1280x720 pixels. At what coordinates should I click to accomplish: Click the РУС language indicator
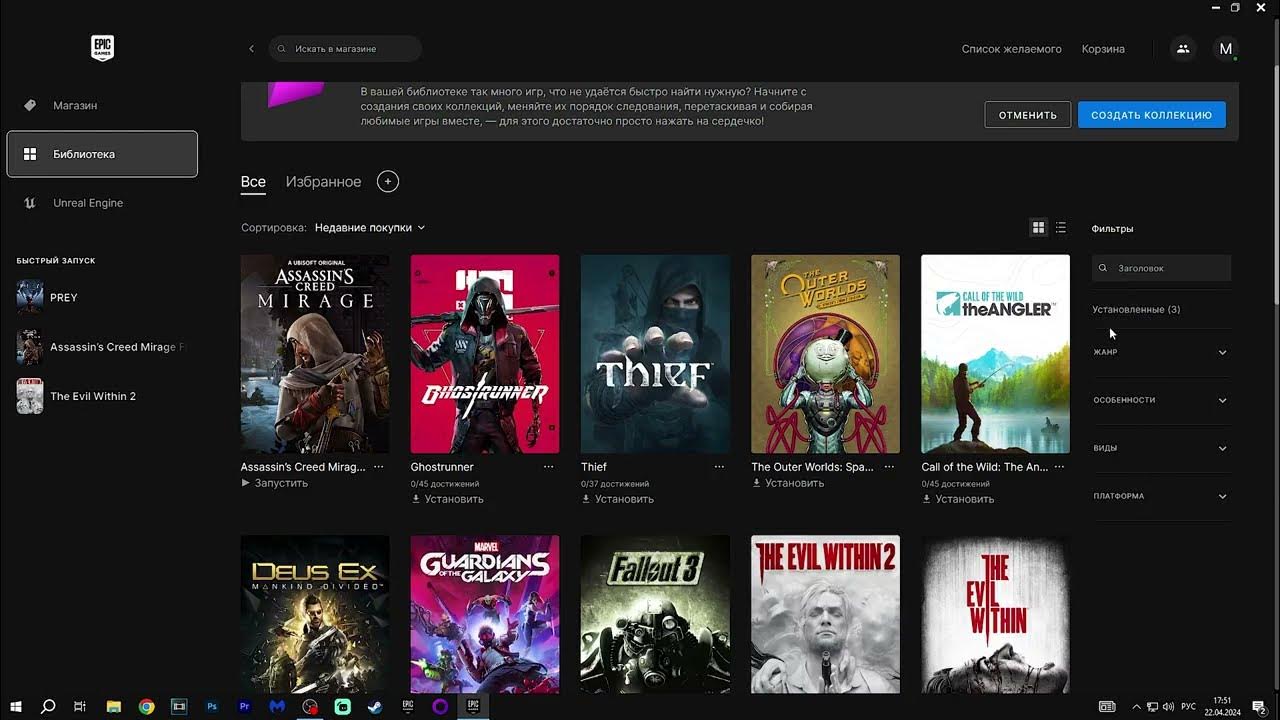(1189, 707)
